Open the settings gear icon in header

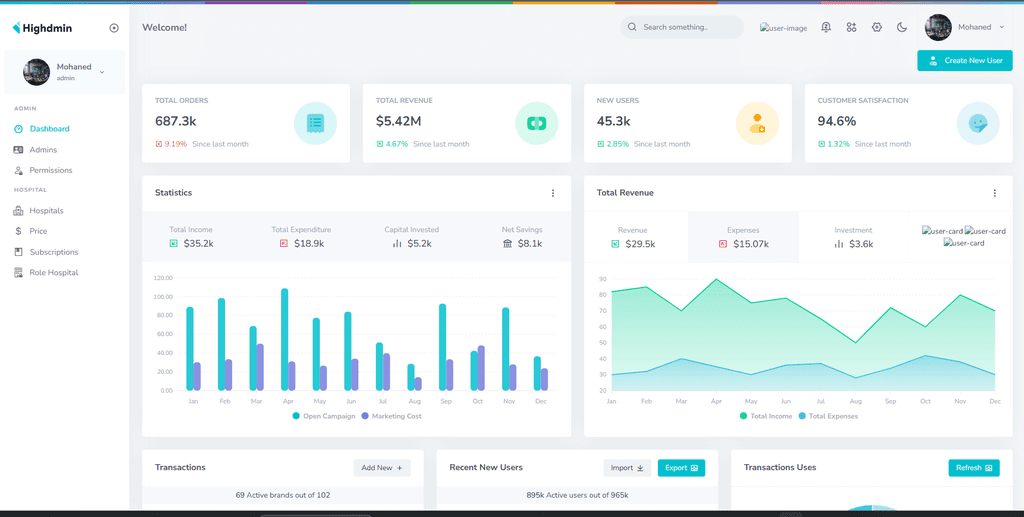point(876,27)
